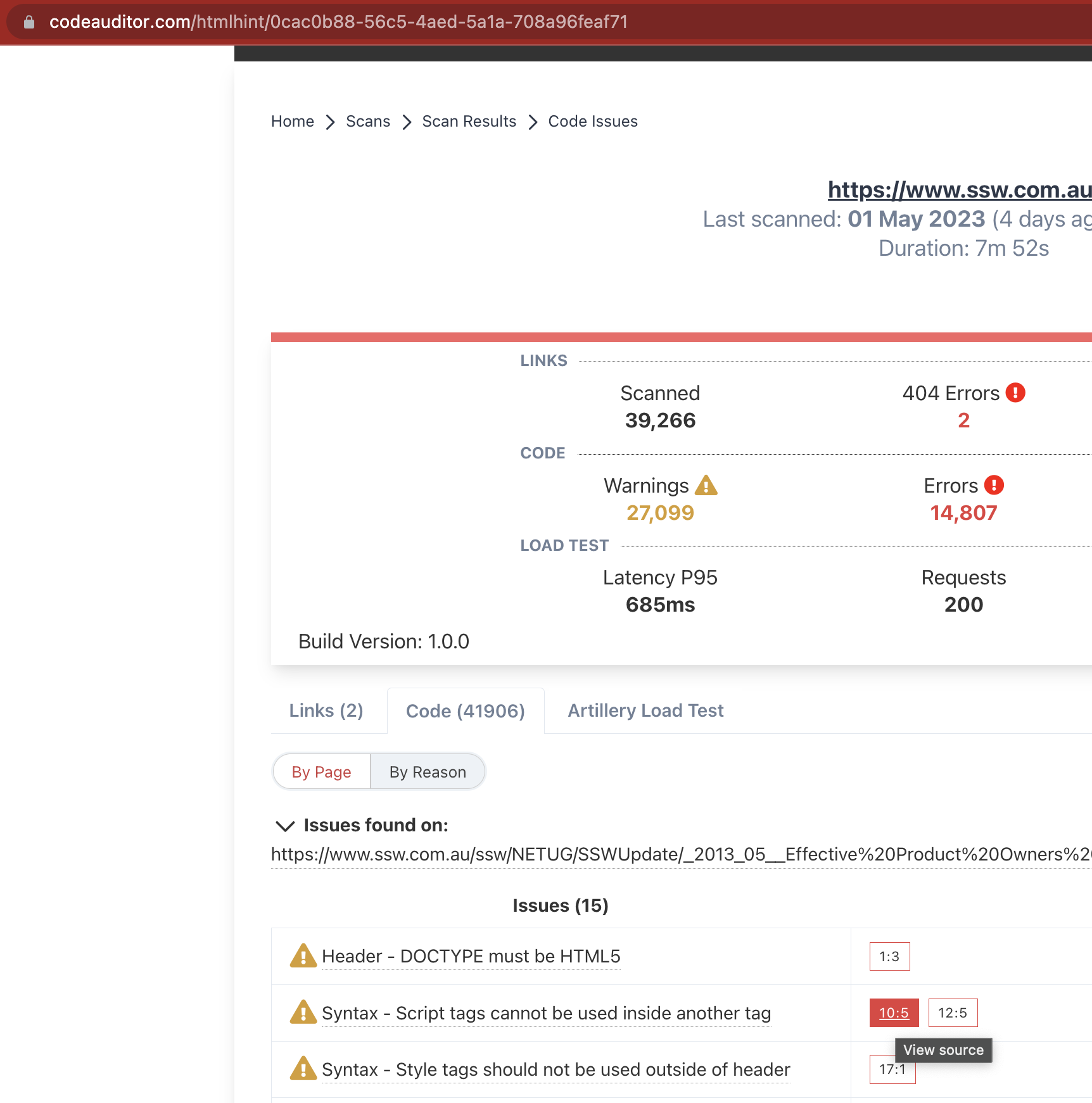The image size is (1092, 1103).
Task: Click the View source tooltip
Action: [943, 1050]
